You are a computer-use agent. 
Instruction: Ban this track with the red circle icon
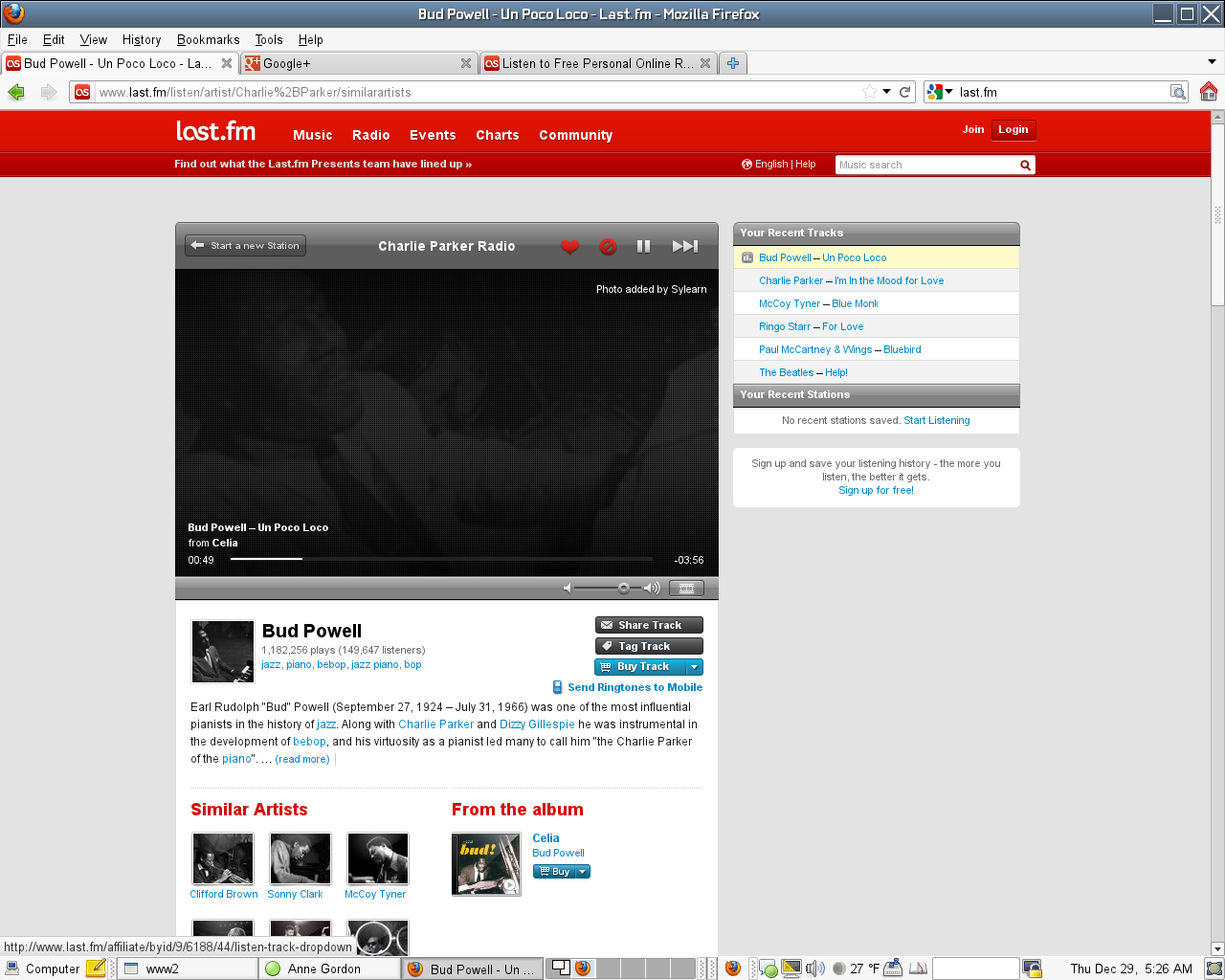(608, 246)
